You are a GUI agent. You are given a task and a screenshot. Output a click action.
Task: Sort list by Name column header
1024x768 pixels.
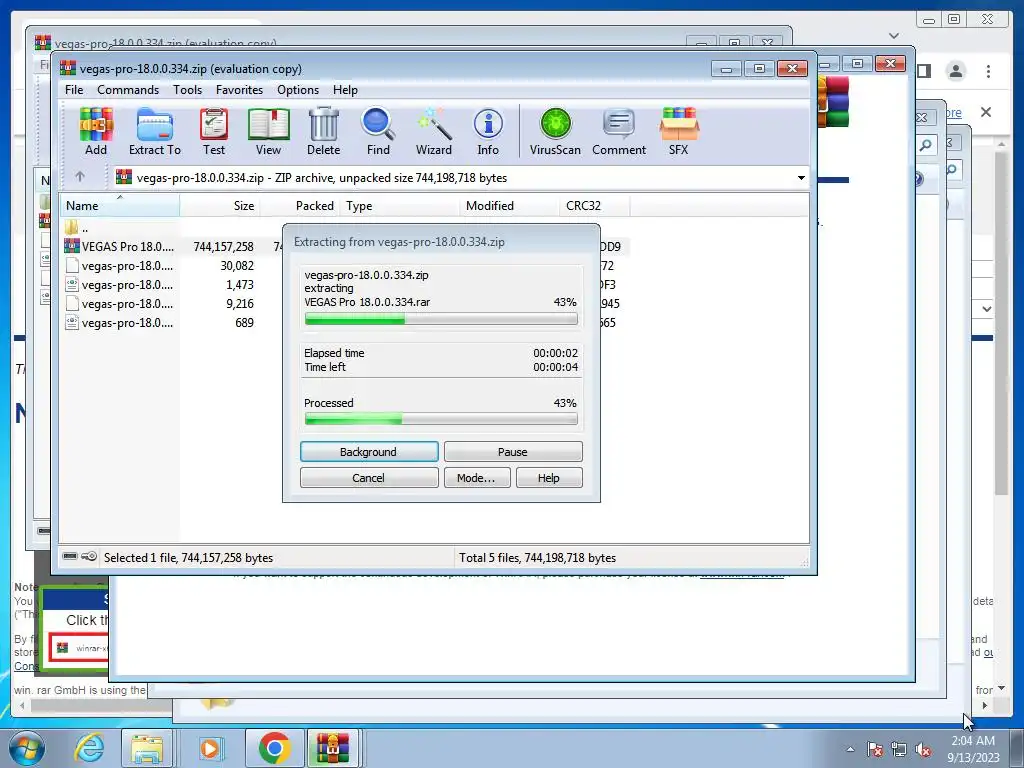pos(120,206)
